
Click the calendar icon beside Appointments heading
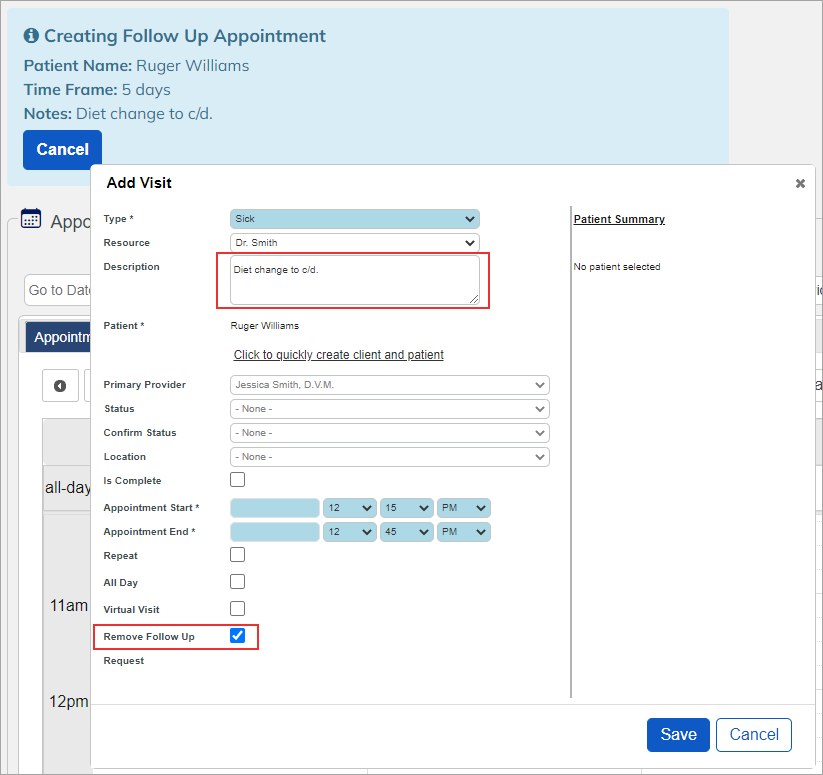[x=30, y=219]
